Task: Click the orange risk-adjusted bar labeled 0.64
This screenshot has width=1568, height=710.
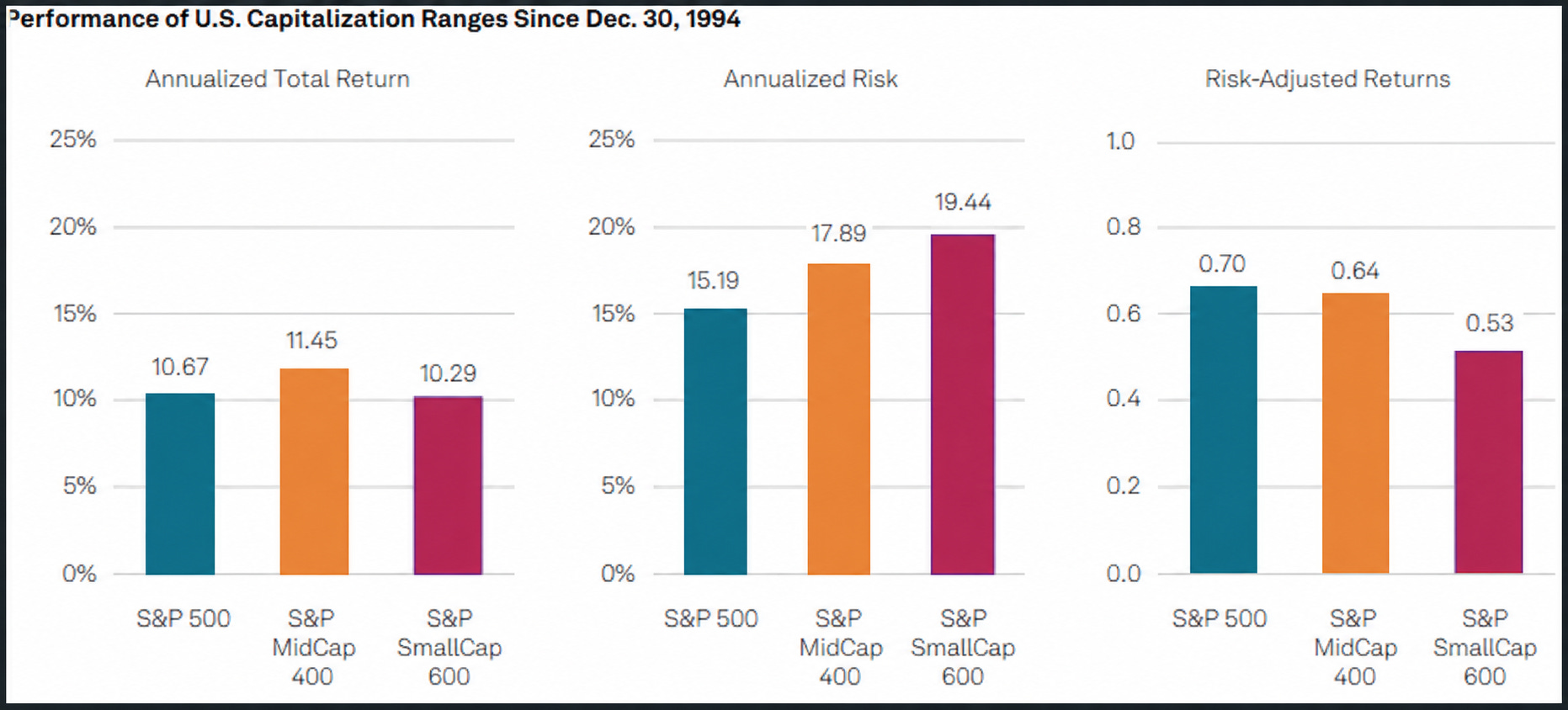Action: [1355, 433]
